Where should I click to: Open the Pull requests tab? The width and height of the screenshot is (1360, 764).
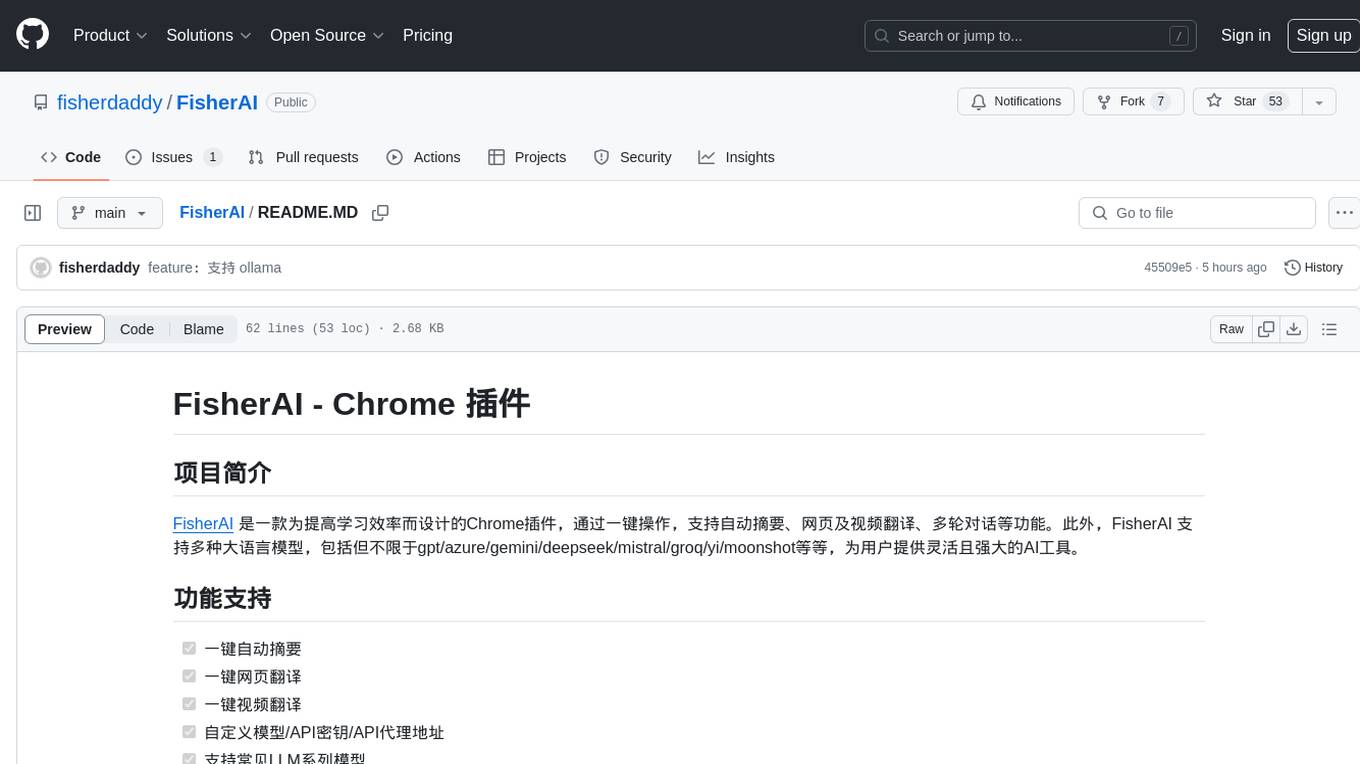tap(303, 157)
